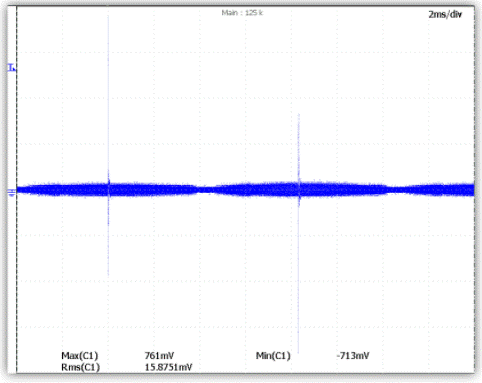Click the peak of the second shorter spike
Image resolution: width=482 pixels, height=383 pixels.
299,115
